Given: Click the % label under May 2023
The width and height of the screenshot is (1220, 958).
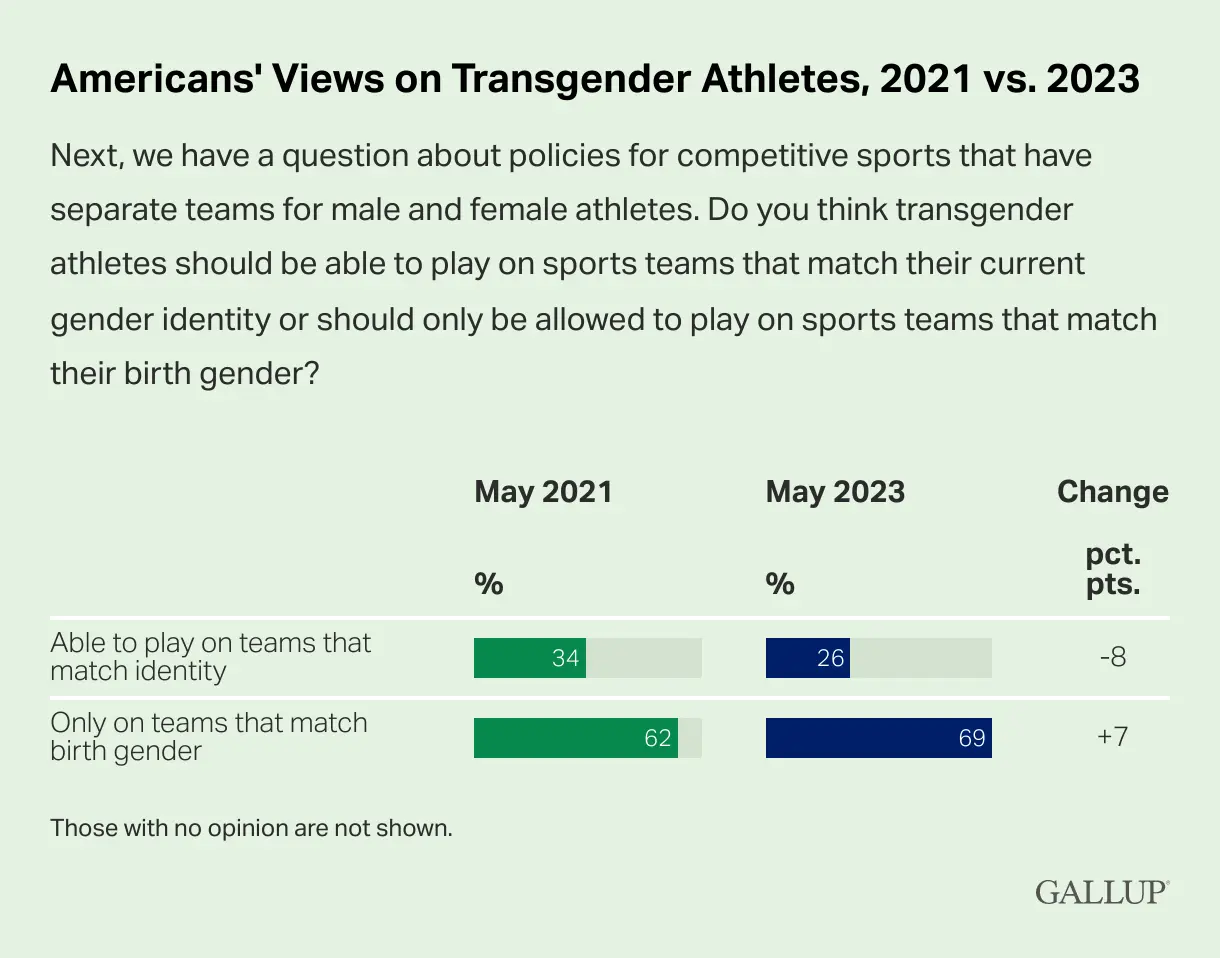Looking at the screenshot, I should 780,584.
